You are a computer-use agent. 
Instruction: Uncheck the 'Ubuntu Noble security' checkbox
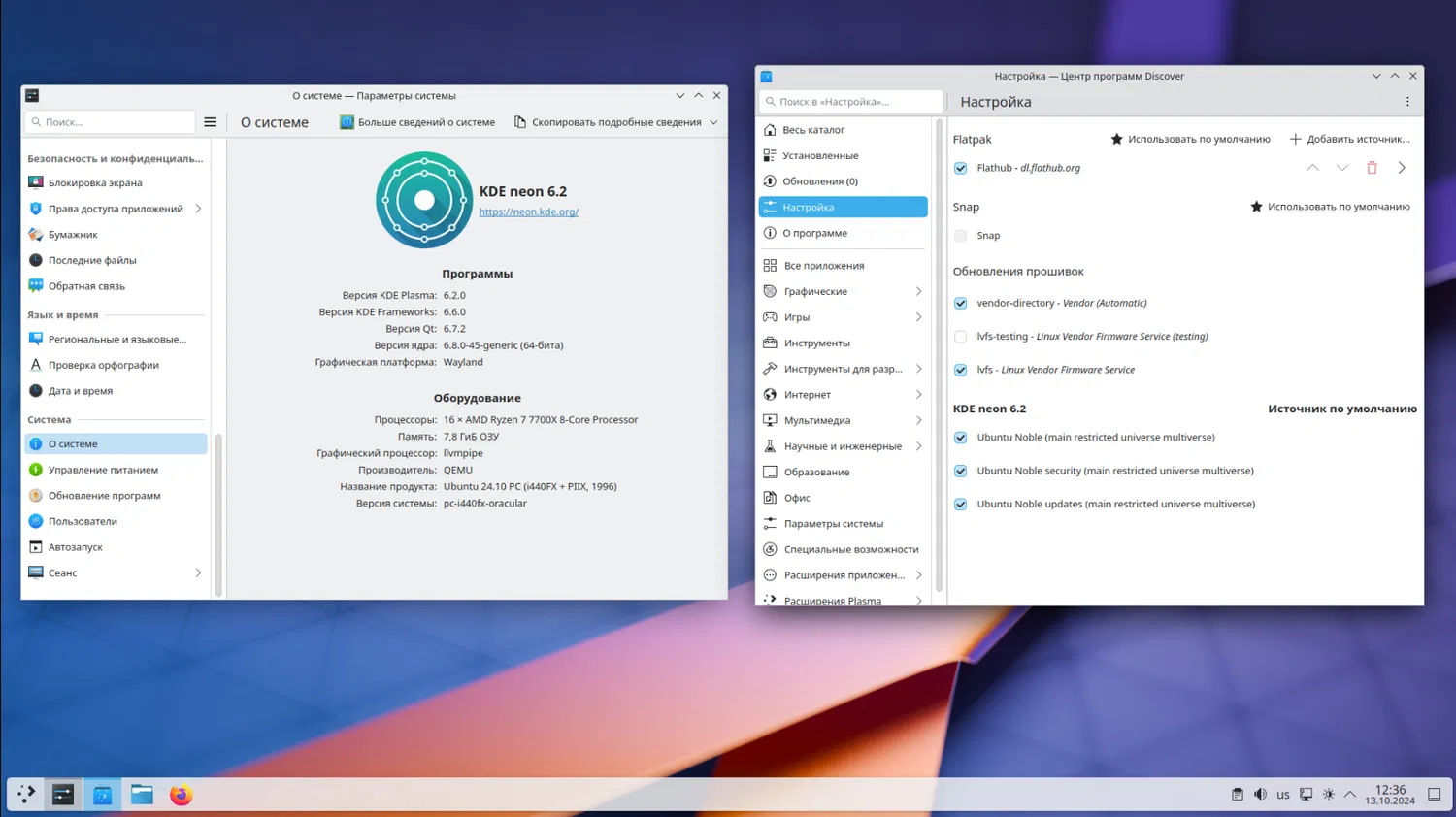click(x=960, y=471)
